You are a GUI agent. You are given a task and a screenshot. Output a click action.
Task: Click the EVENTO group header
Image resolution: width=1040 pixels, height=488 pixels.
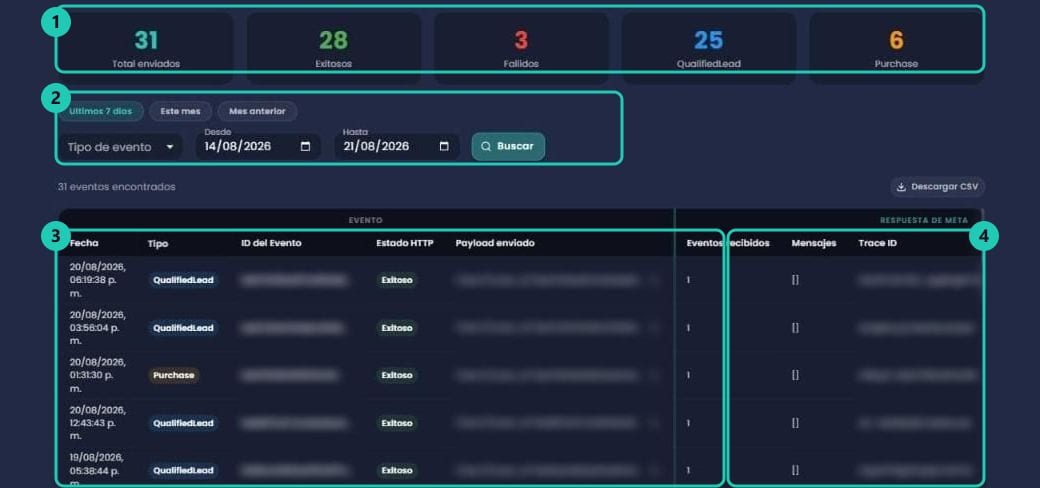(366, 220)
